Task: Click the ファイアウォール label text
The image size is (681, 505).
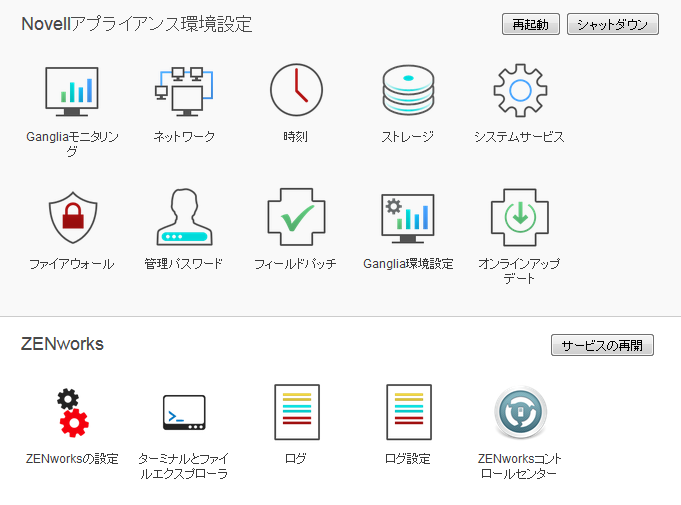Action: click(x=72, y=264)
